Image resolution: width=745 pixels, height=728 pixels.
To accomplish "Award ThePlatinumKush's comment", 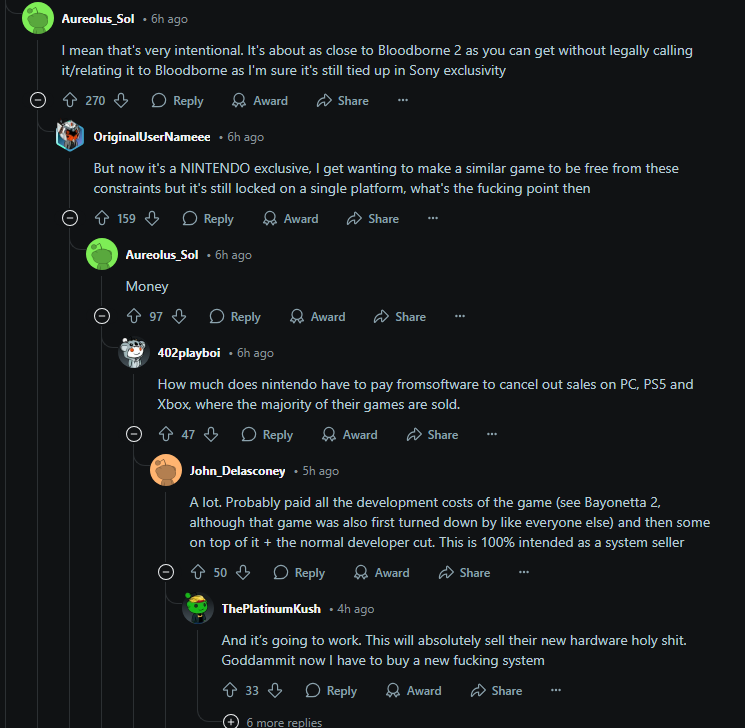I will click(414, 690).
